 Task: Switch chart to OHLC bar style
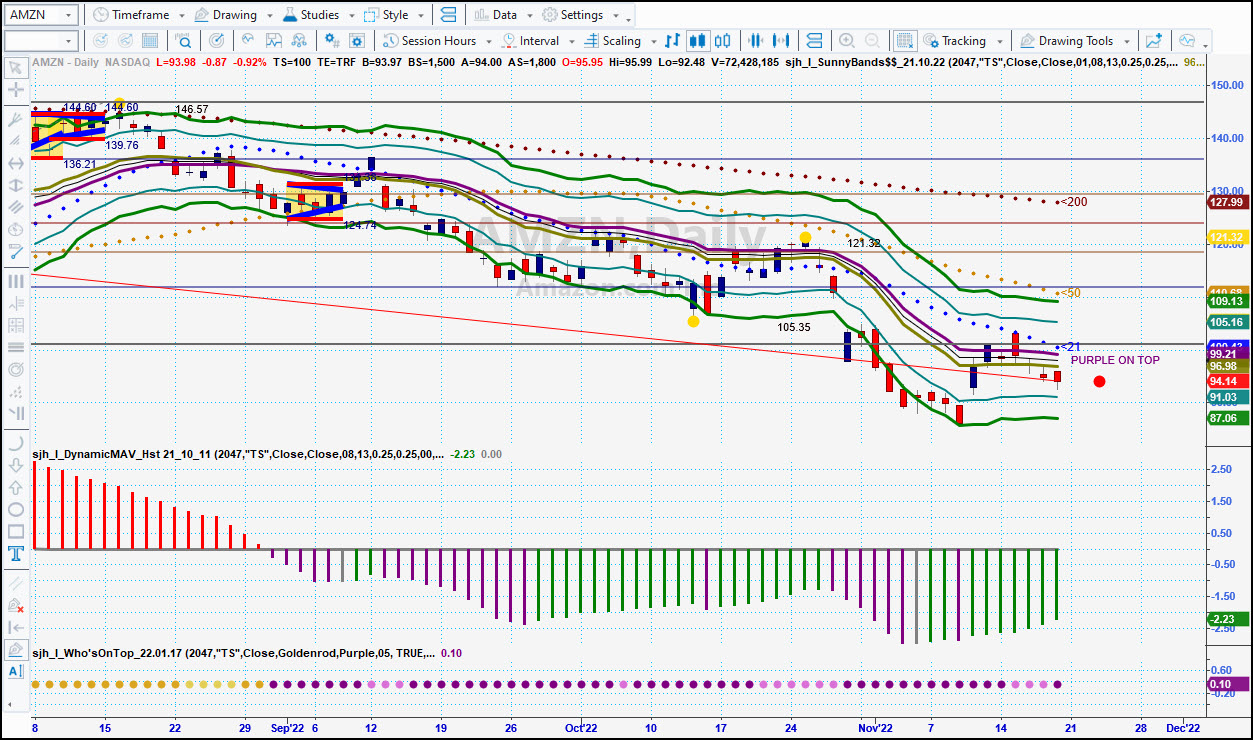point(672,41)
